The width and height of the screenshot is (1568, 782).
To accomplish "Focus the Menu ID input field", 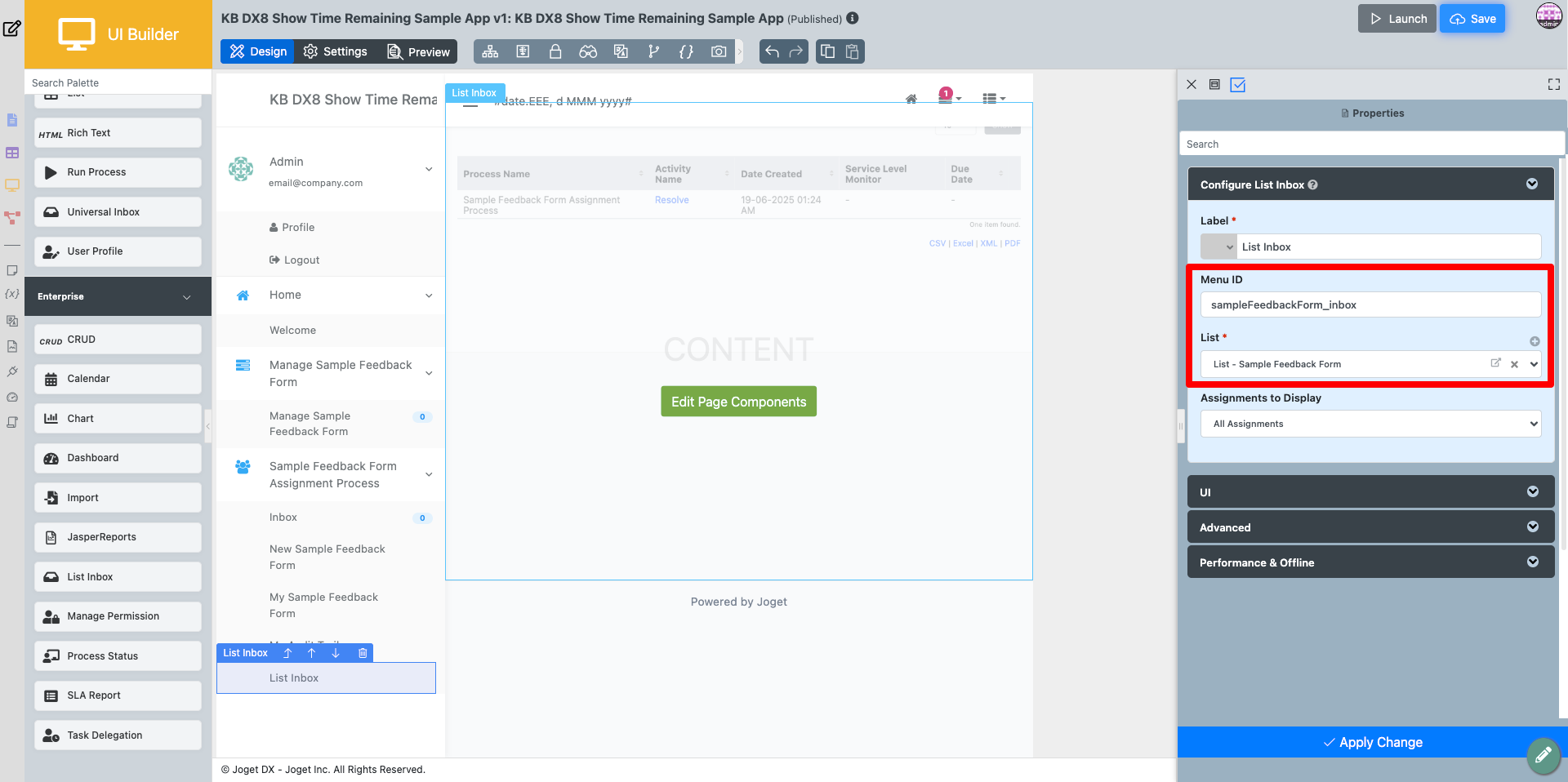I will point(1370,304).
